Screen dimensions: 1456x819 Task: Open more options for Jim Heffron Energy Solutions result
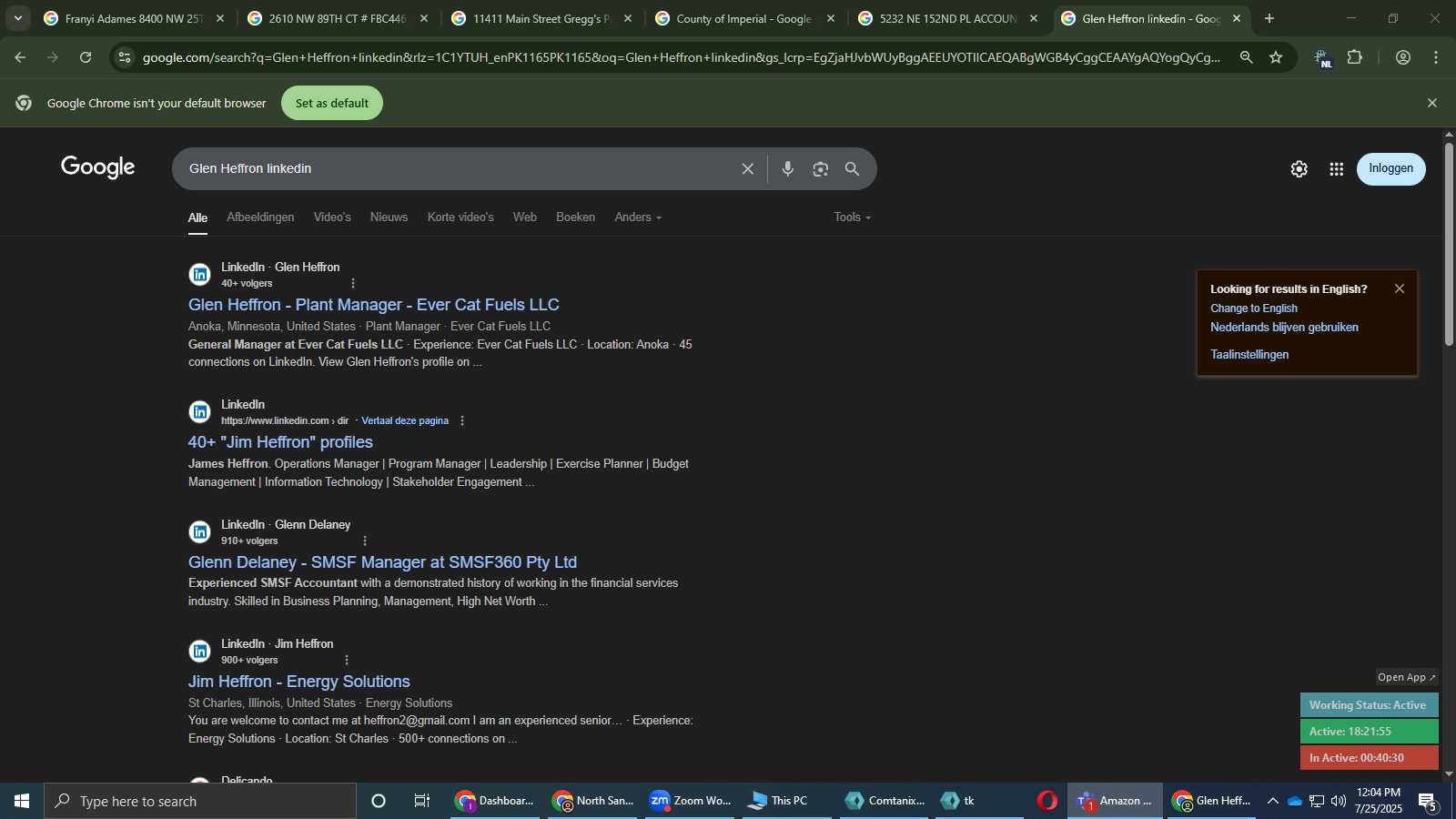(x=347, y=660)
